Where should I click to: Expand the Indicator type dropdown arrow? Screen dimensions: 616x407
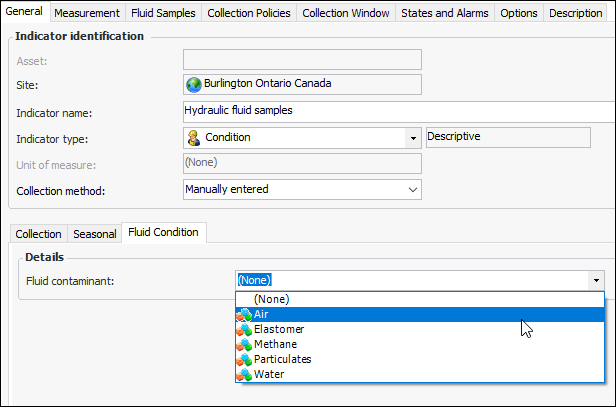[412, 138]
